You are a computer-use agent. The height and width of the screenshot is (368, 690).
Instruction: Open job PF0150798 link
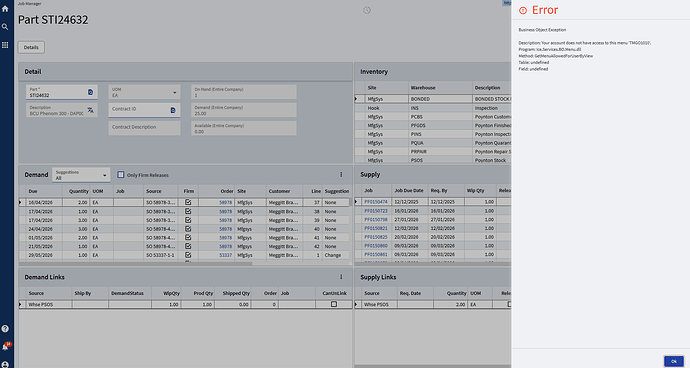(x=376, y=220)
